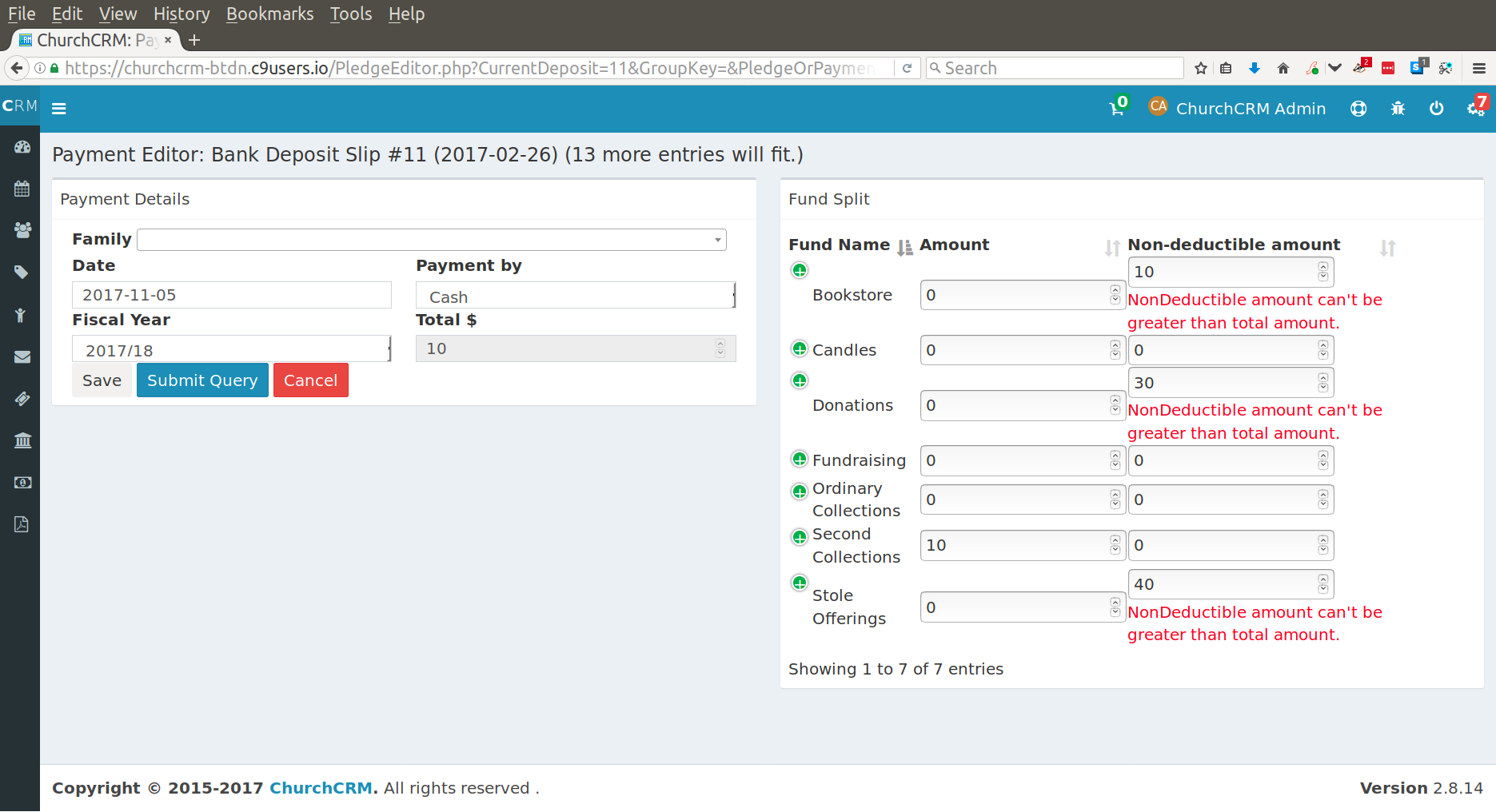Open settings gears with 7 badge
Viewport: 1496px width, 812px height.
[1476, 108]
